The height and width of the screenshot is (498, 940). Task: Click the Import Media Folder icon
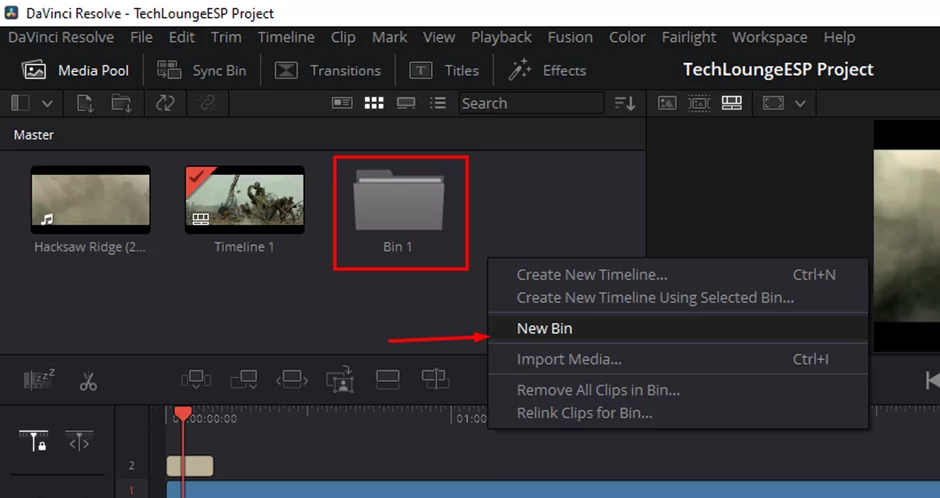click(x=121, y=103)
